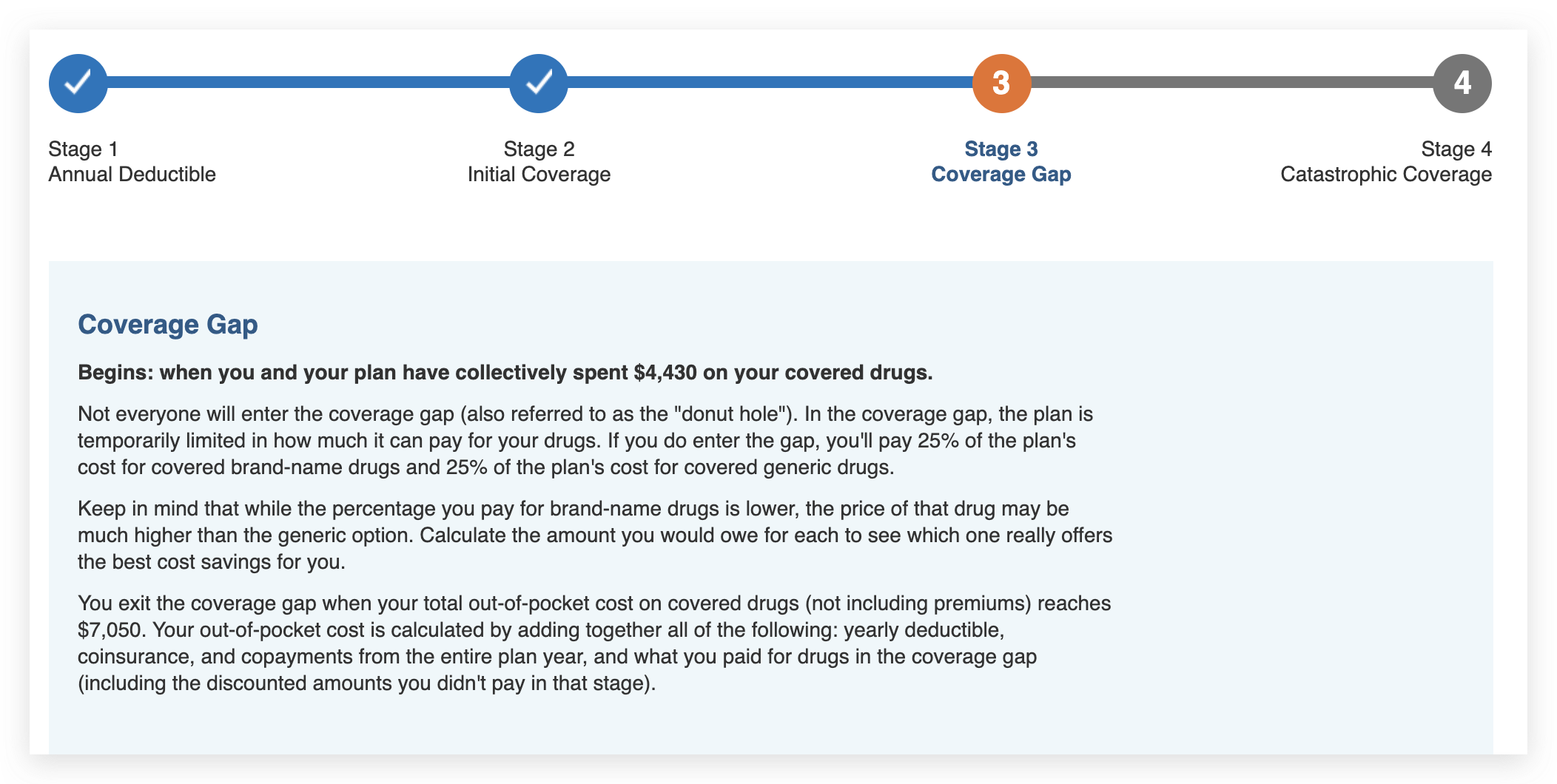
Task: Click the $7,050 out-of-pocket amount
Action: 111,630
